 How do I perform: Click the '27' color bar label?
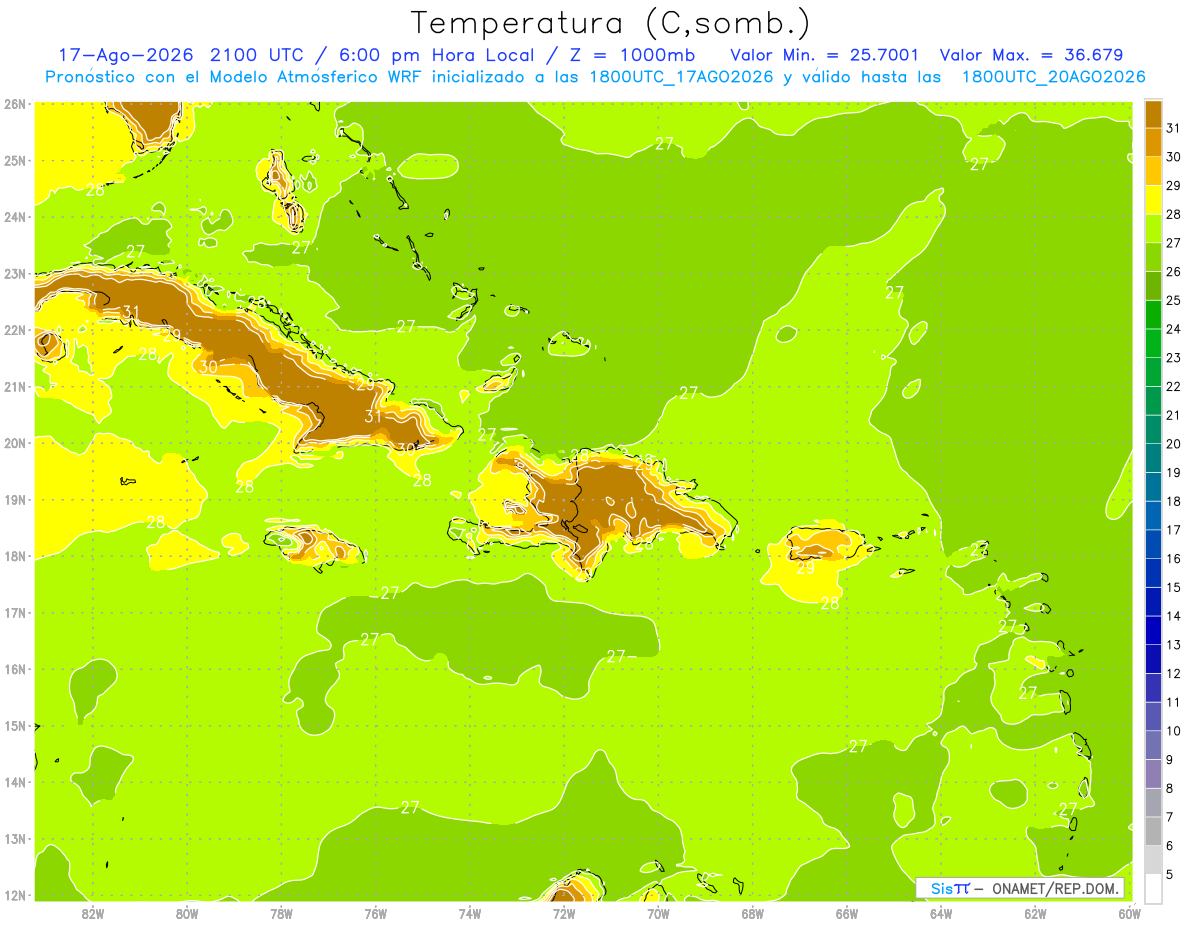point(1174,242)
